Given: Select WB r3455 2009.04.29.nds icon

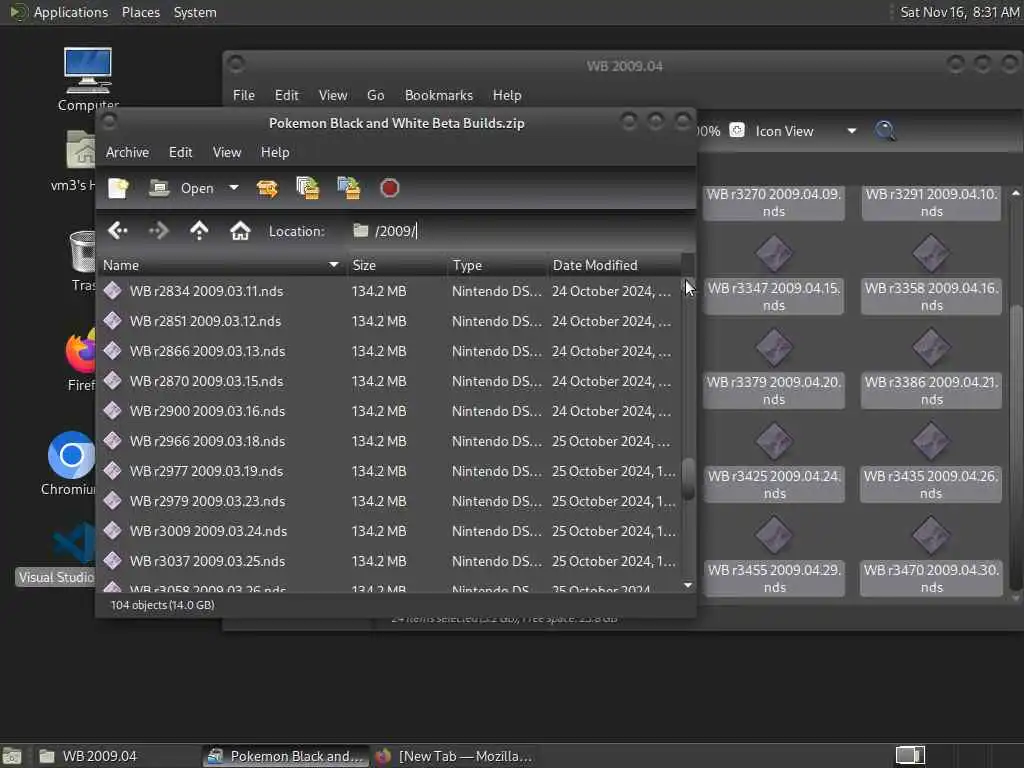Looking at the screenshot, I should tap(774, 536).
